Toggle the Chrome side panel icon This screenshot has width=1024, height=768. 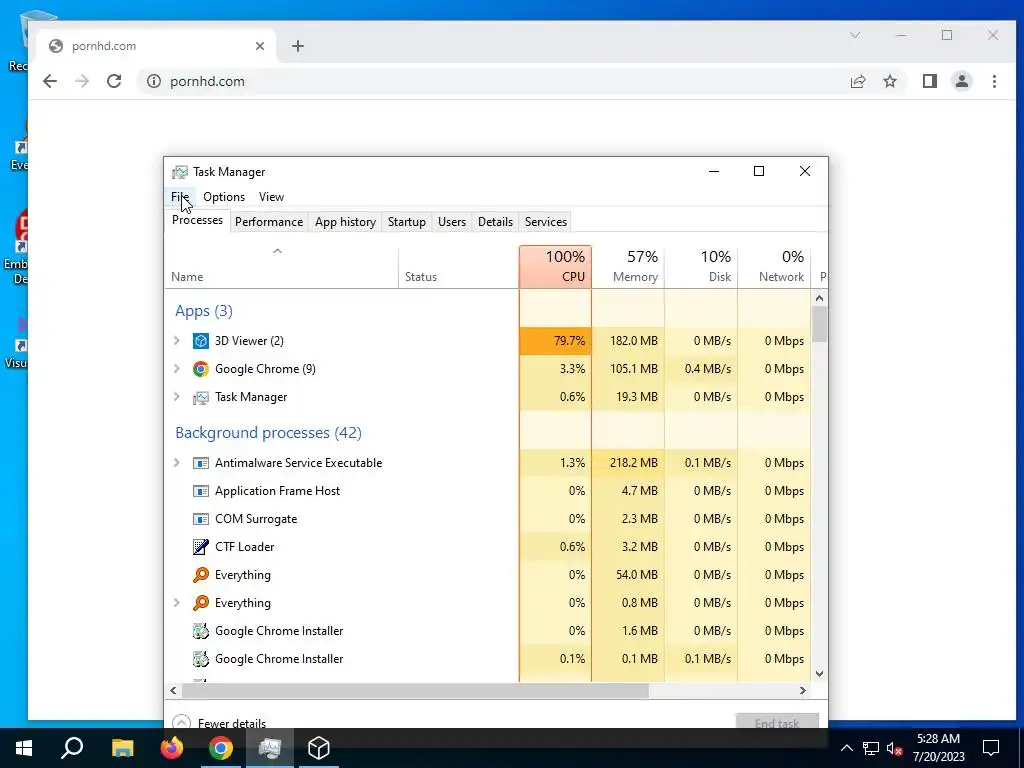point(930,81)
